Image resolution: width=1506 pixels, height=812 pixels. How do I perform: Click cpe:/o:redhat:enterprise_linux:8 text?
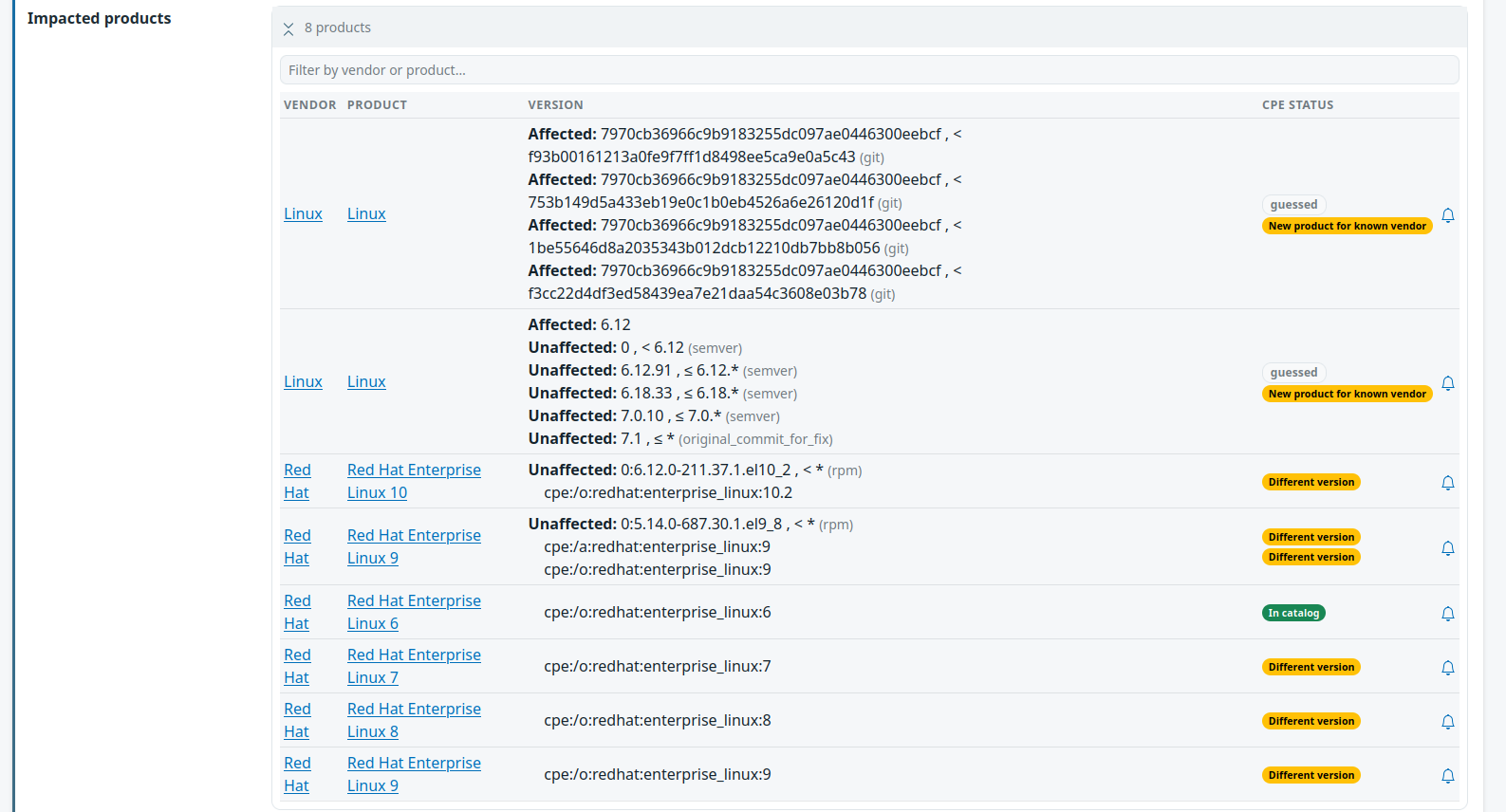pyautogui.click(x=658, y=720)
